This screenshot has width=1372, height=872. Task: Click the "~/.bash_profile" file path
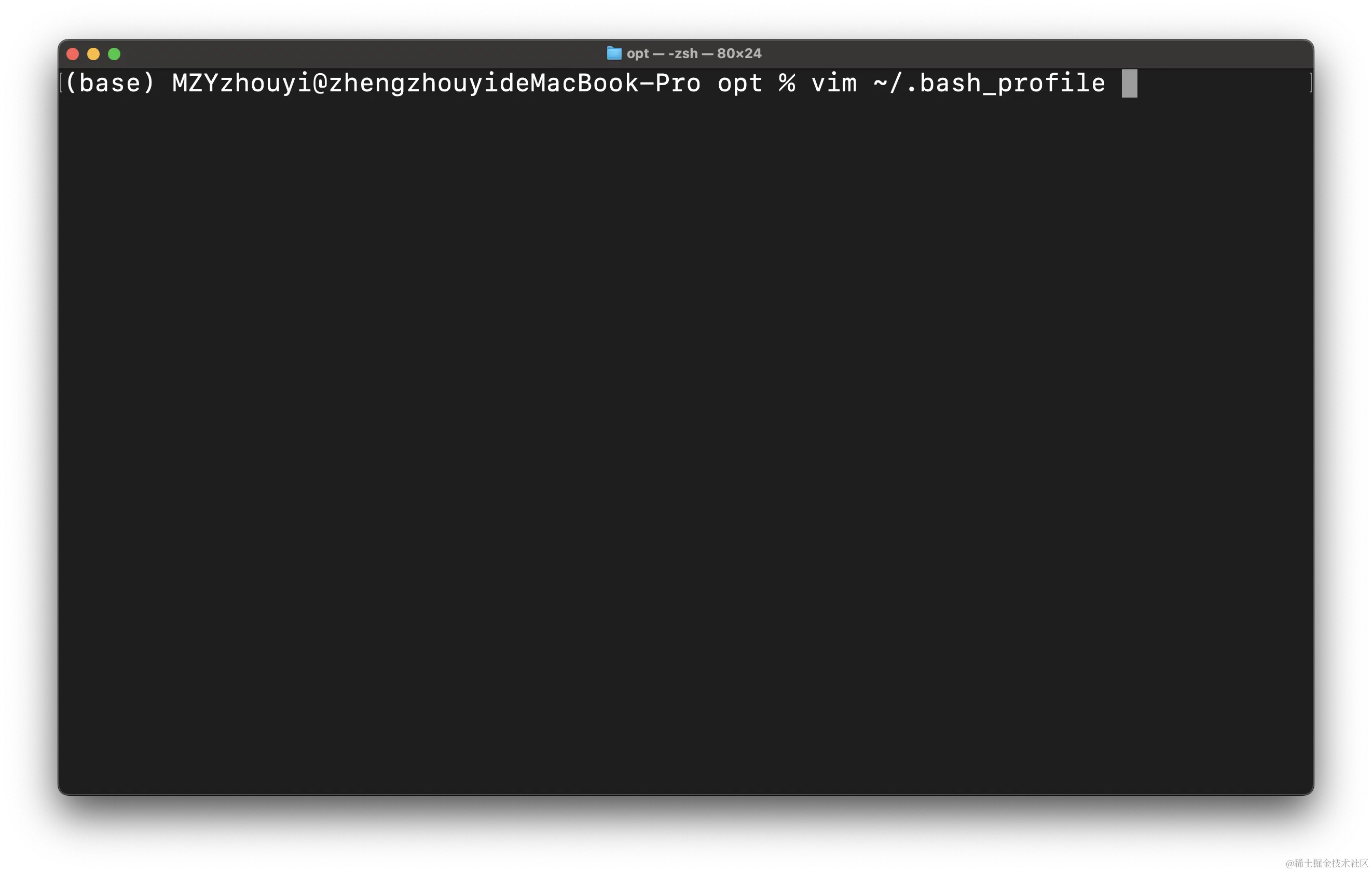point(989,84)
